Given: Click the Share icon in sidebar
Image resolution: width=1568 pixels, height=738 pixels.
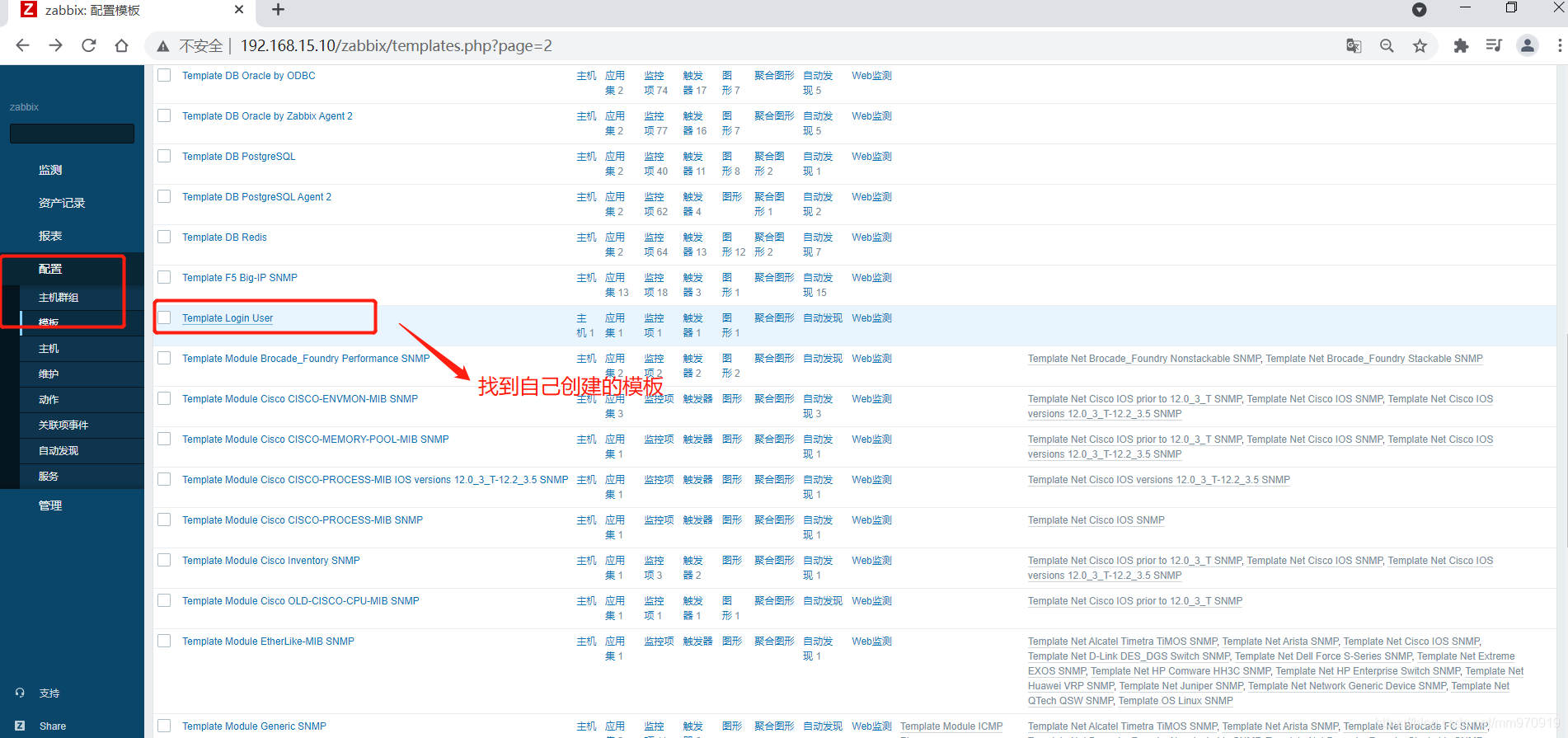Looking at the screenshot, I should 21,726.
